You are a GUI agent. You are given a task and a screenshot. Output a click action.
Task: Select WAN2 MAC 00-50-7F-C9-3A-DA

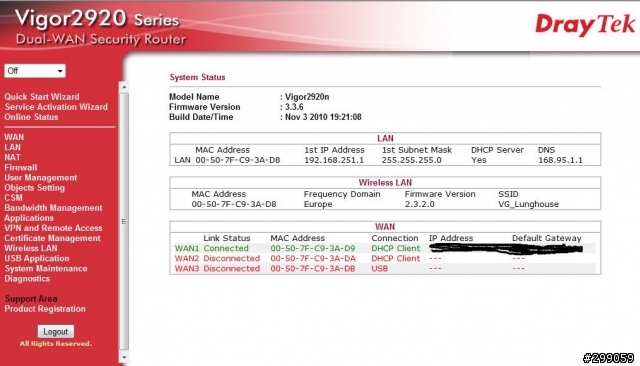pyautogui.click(x=313, y=258)
